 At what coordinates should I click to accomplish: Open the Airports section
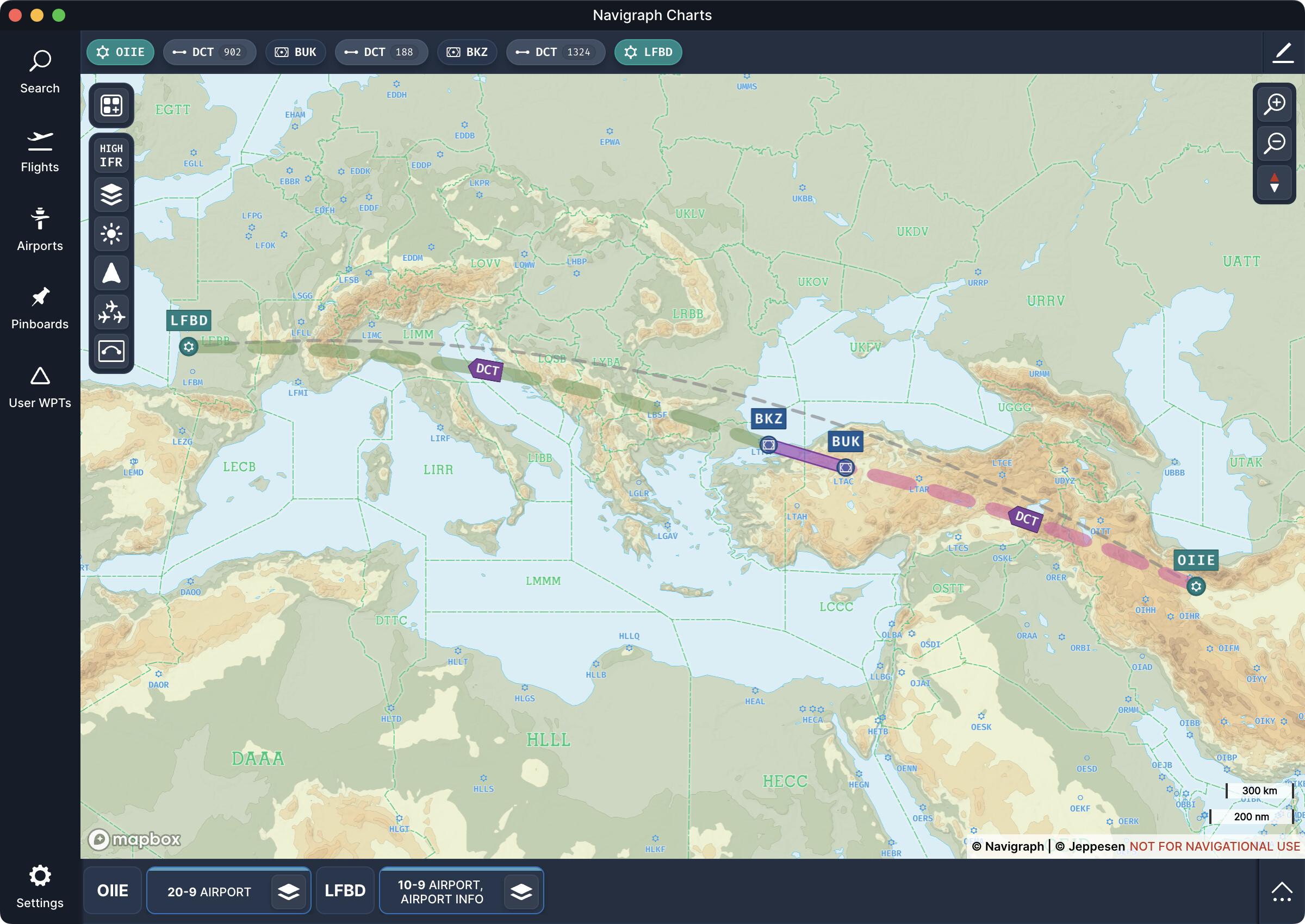coord(40,230)
